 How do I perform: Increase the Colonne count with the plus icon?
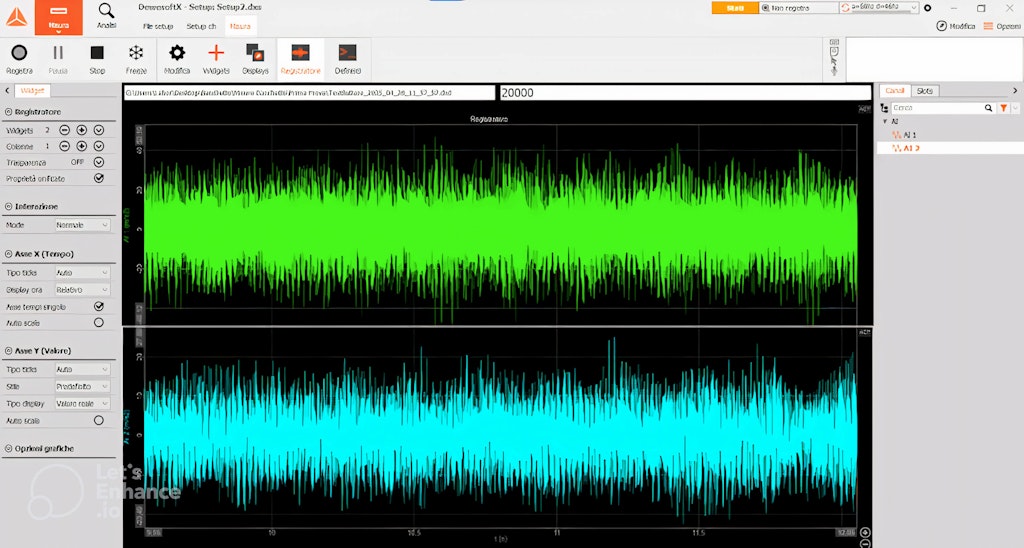[82, 146]
